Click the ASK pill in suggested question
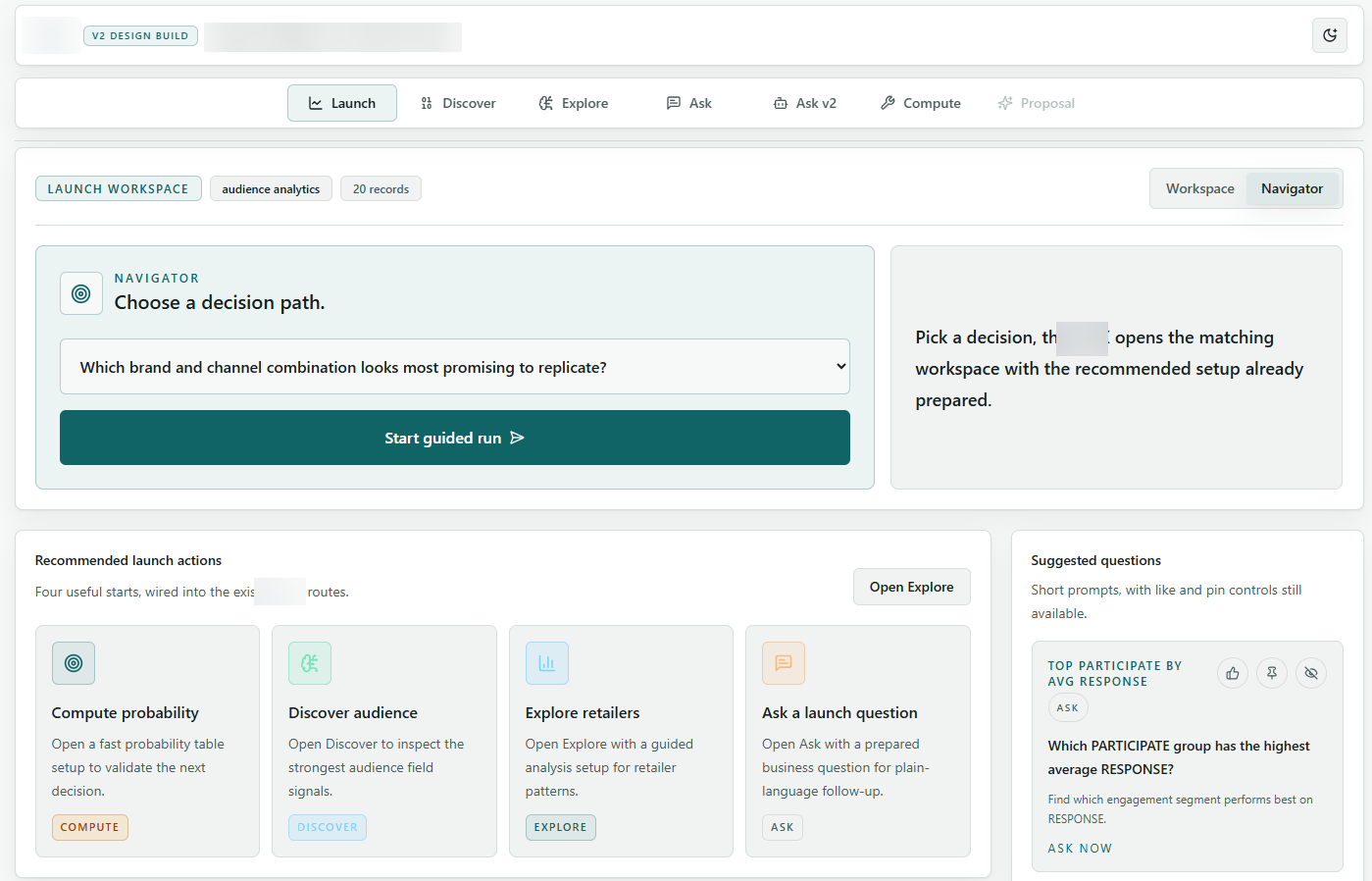Viewport: 1372px width, 881px height. click(x=1068, y=707)
